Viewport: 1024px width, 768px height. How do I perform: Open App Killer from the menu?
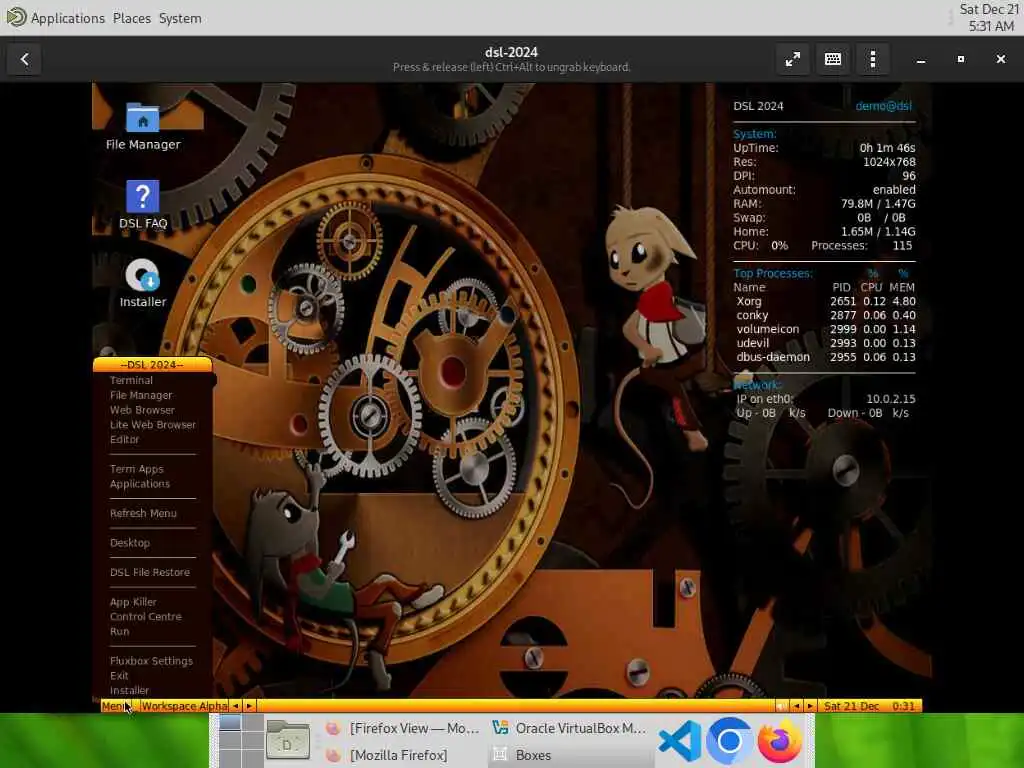point(133,602)
